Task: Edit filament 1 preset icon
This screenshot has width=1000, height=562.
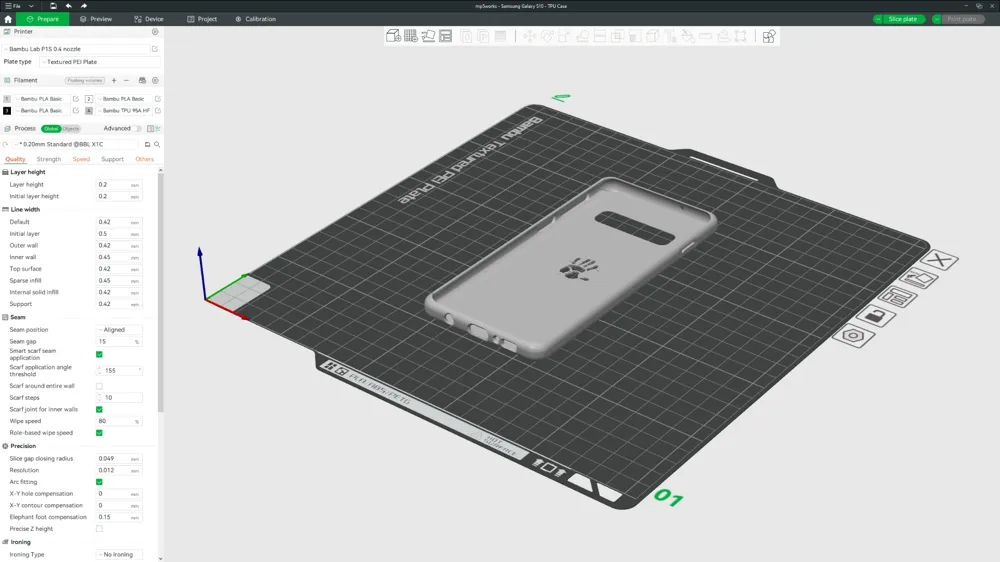Action: tap(76, 99)
